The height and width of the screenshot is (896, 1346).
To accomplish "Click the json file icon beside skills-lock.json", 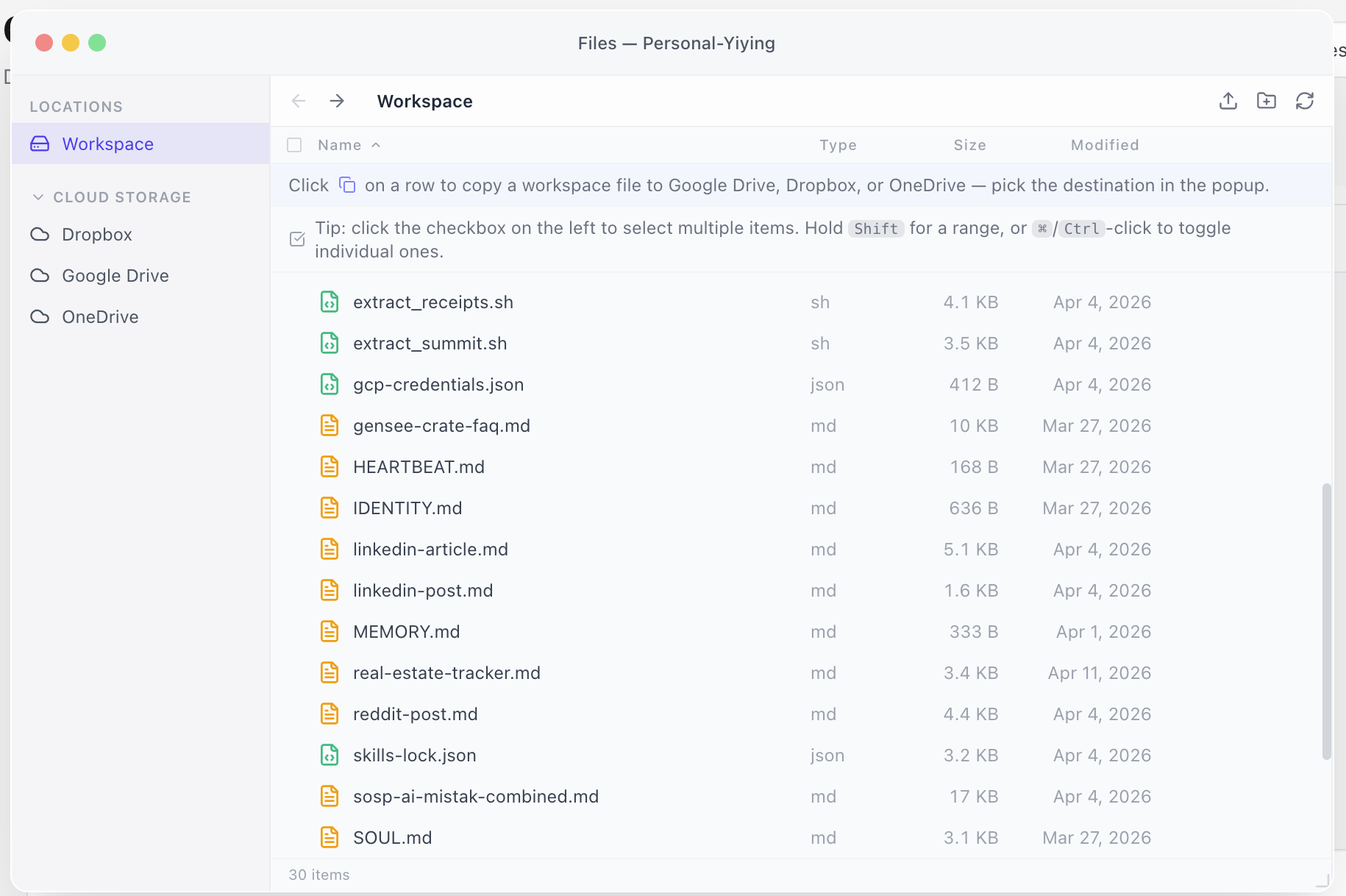I will coord(330,755).
